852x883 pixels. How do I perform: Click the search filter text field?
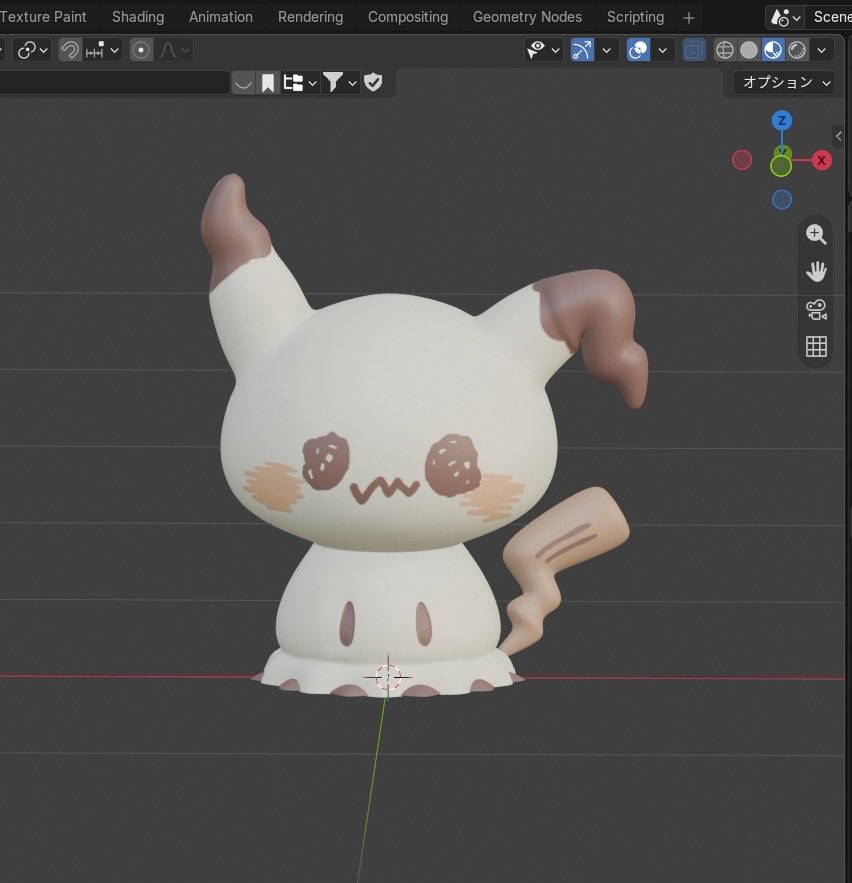click(114, 83)
